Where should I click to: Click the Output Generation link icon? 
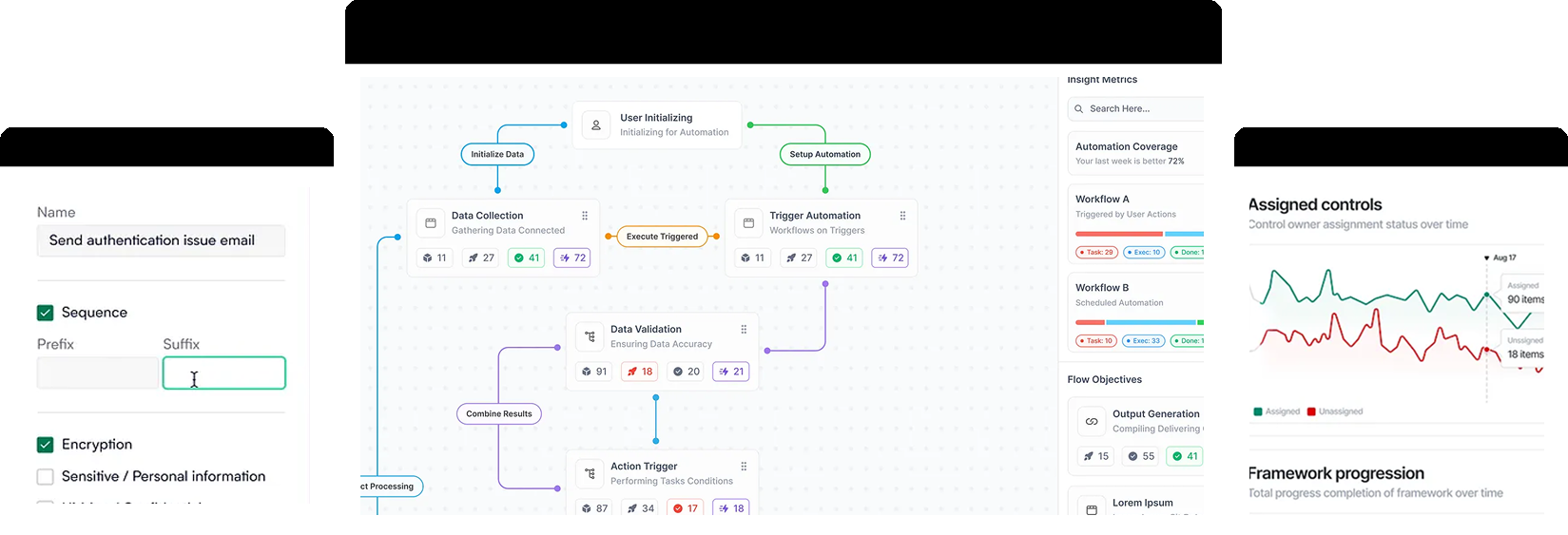(1092, 421)
